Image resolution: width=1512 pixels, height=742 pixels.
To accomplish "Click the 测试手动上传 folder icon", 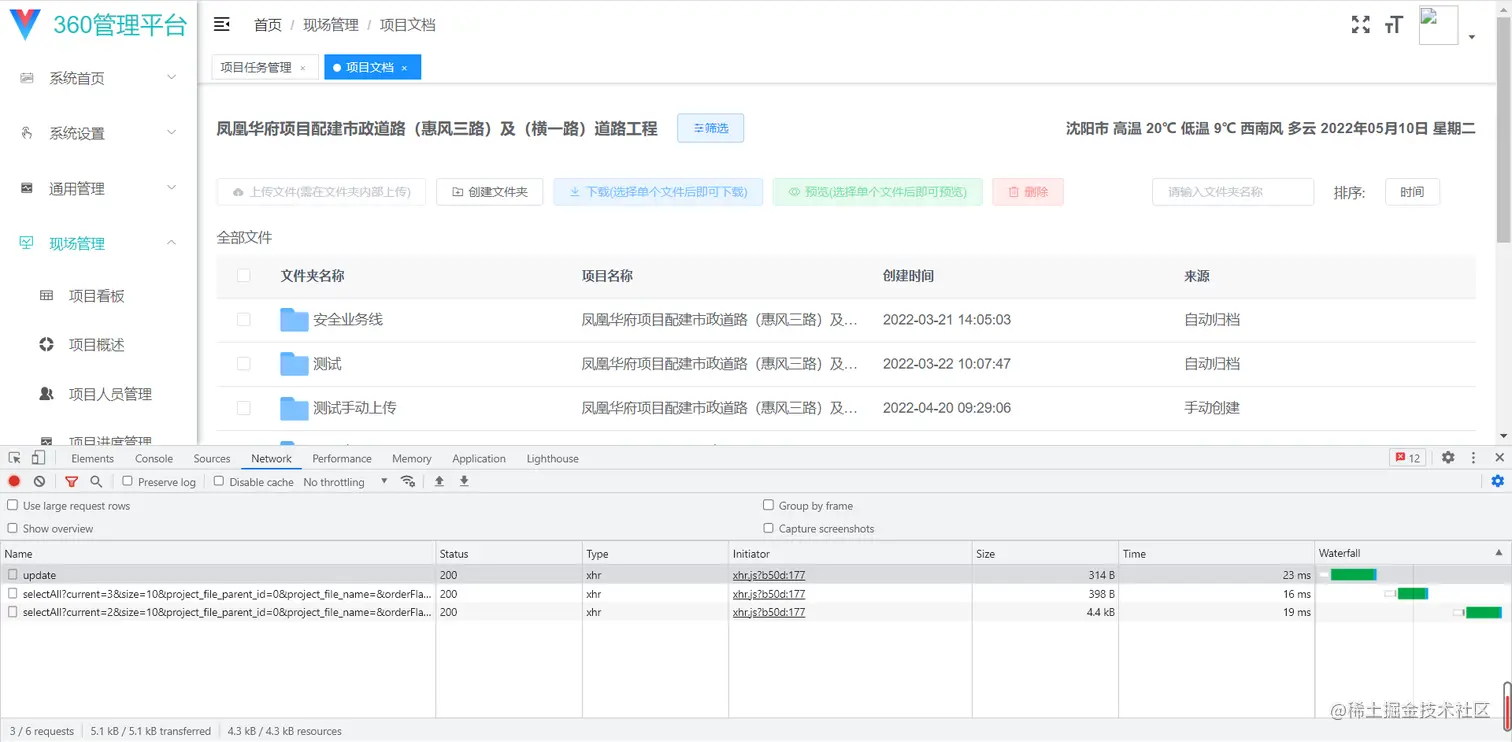I will [x=294, y=408].
